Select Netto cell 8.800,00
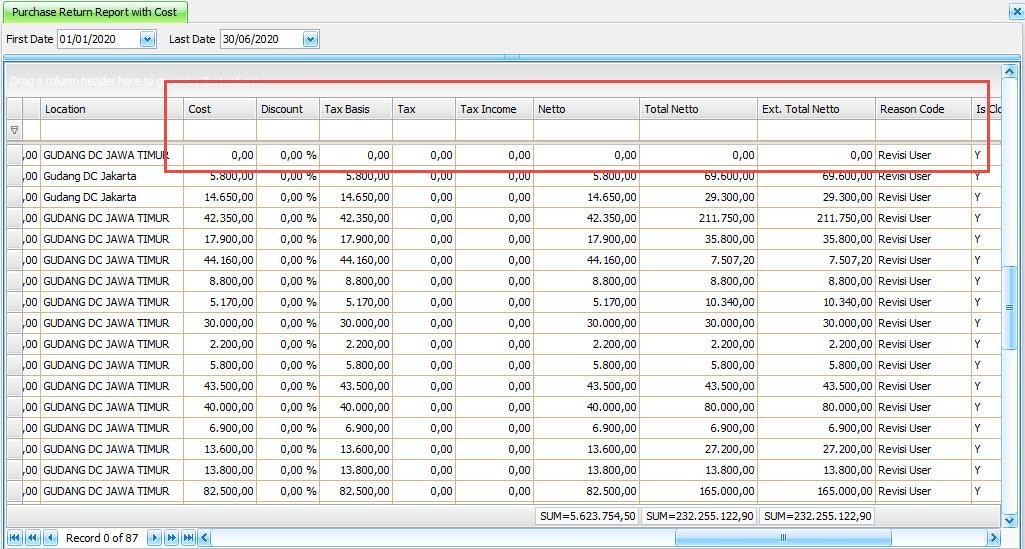Image resolution: width=1025 pixels, height=549 pixels. (586, 281)
